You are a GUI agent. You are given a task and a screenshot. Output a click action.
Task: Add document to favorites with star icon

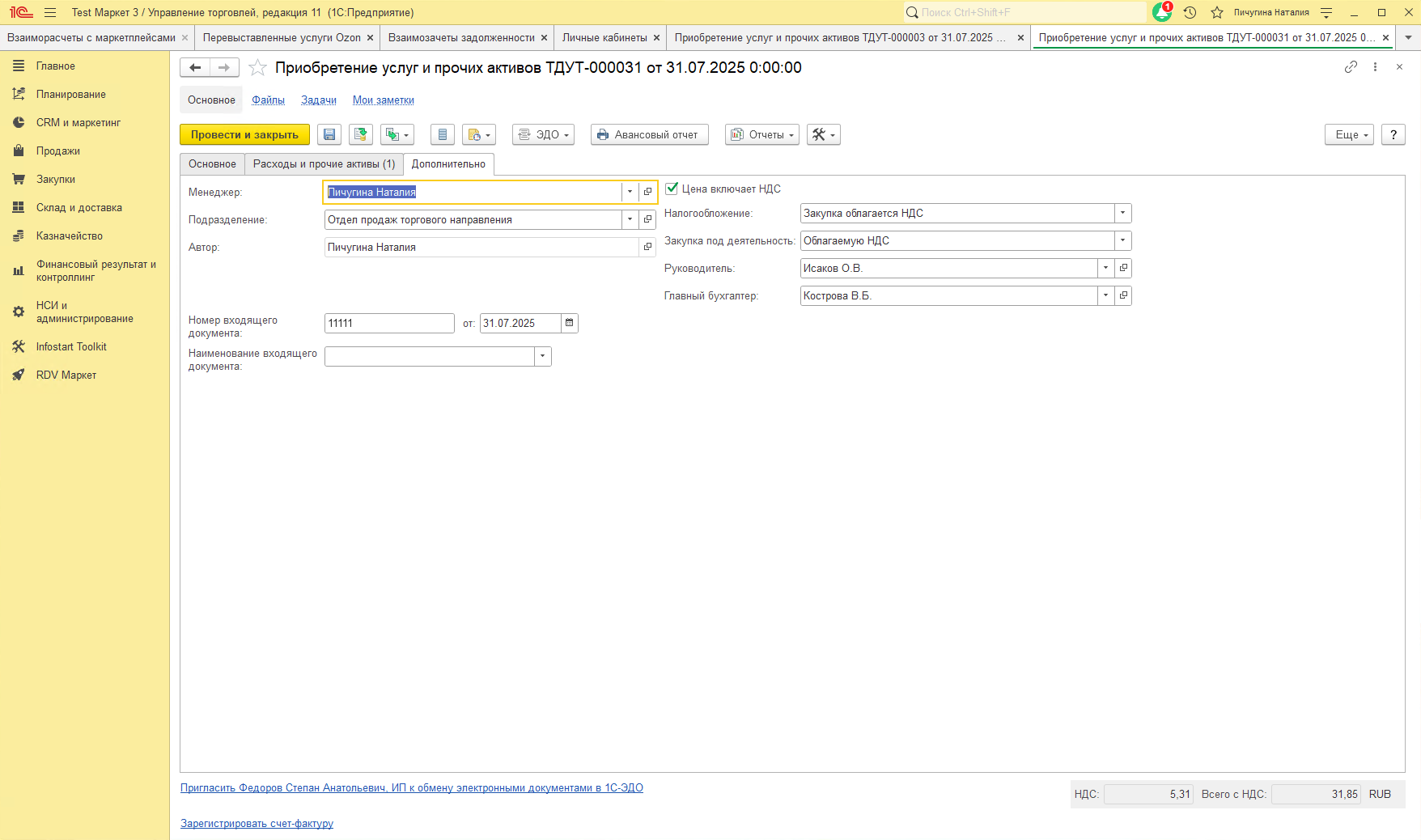(257, 68)
